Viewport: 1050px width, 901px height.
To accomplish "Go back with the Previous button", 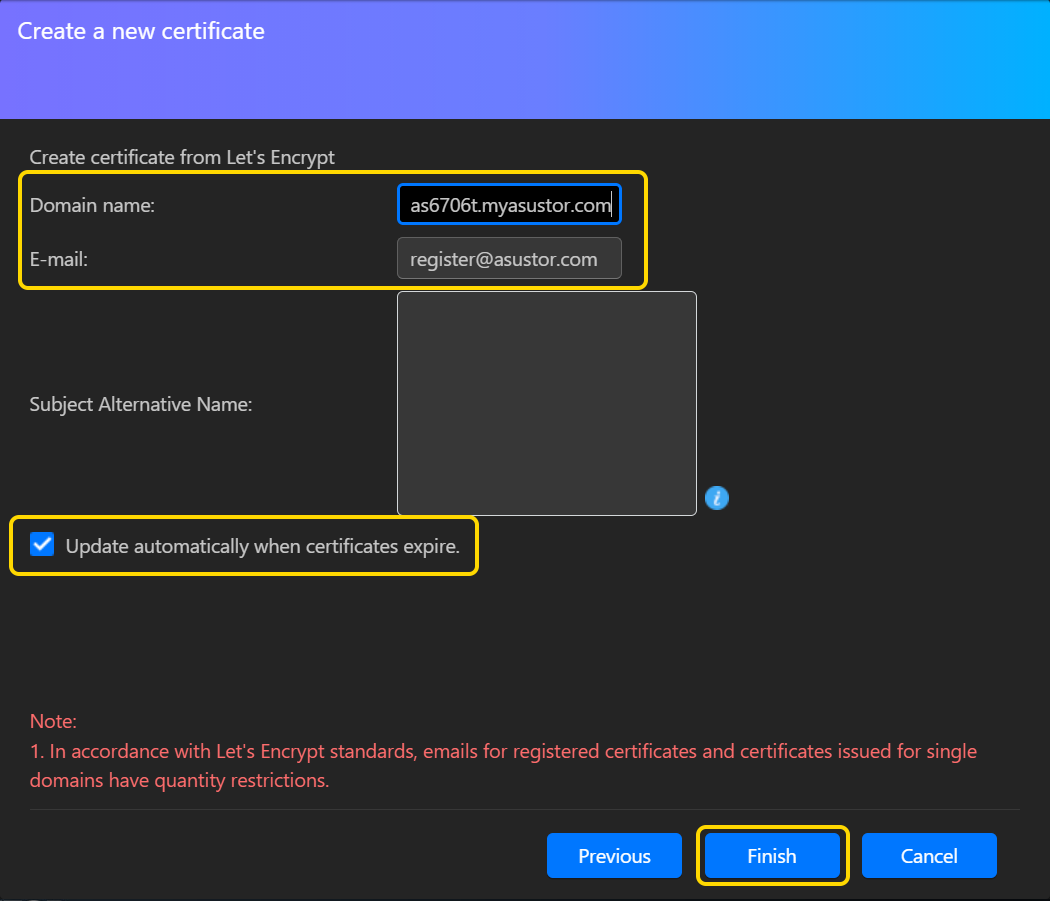I will [x=614, y=856].
